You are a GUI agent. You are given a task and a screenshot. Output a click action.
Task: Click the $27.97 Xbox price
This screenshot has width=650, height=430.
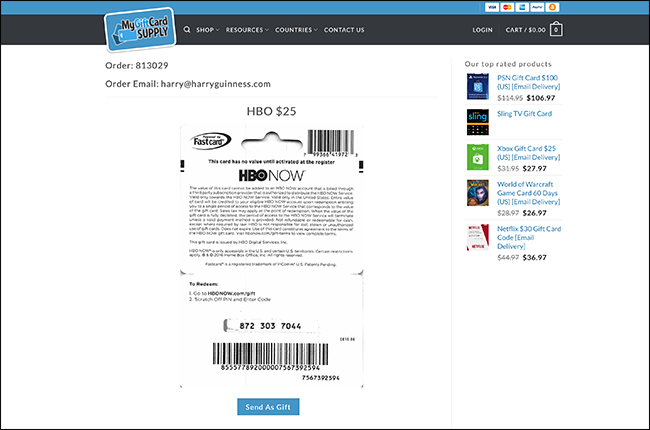point(534,168)
